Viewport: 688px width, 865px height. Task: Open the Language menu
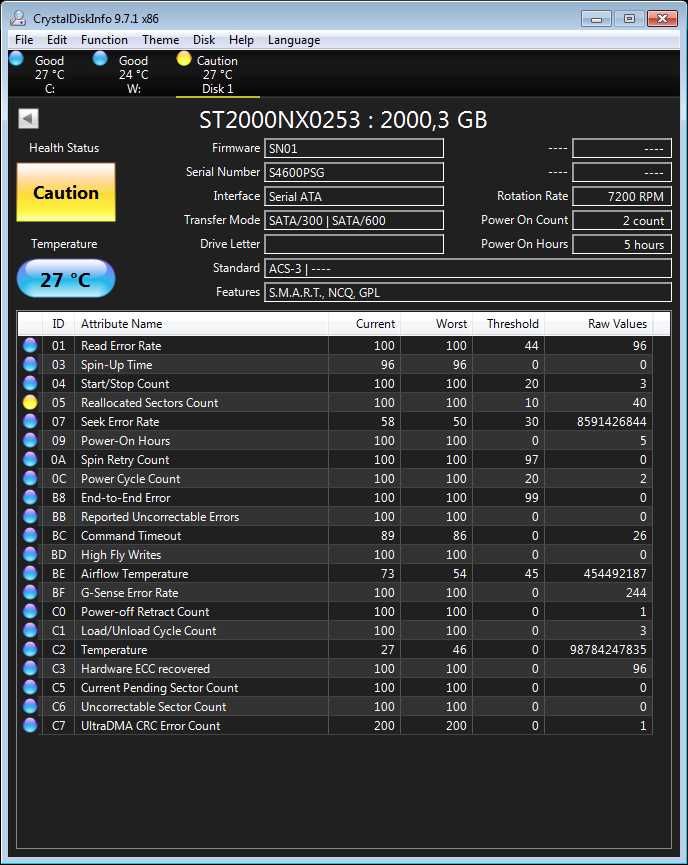pos(294,40)
